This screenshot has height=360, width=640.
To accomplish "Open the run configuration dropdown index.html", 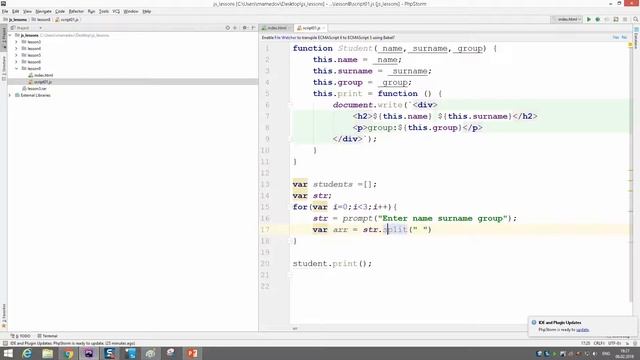I will 567,19.
